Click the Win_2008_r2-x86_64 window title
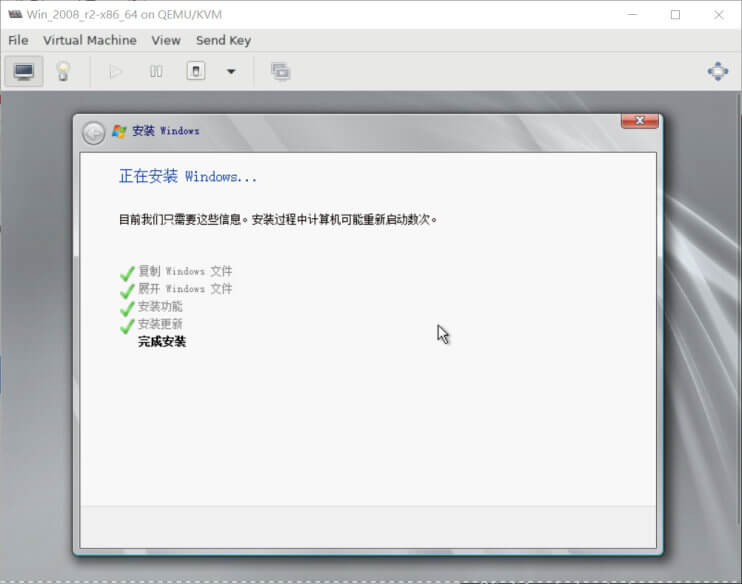This screenshot has height=584, width=742. [x=124, y=15]
